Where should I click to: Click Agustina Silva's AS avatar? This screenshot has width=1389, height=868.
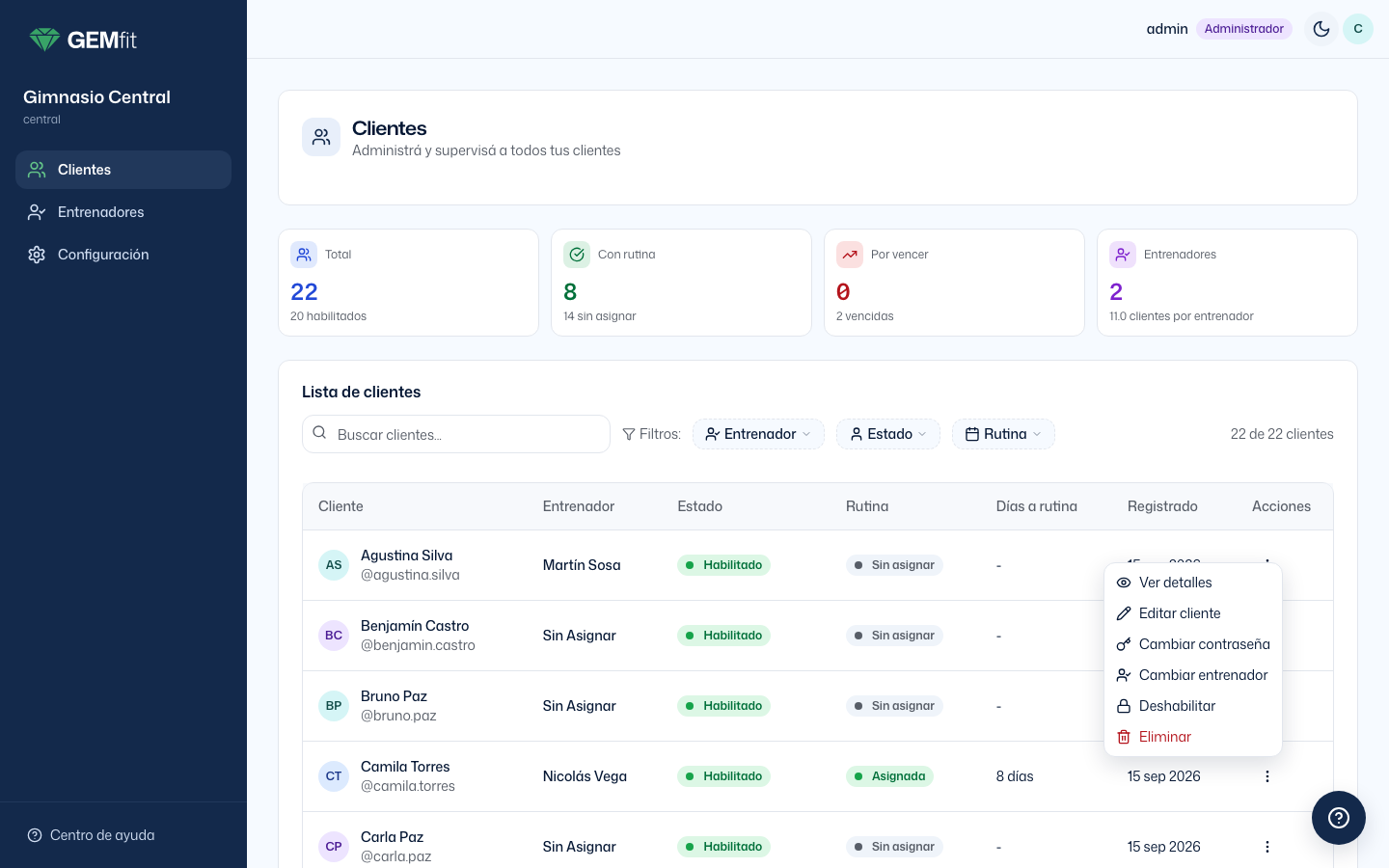pos(334,565)
